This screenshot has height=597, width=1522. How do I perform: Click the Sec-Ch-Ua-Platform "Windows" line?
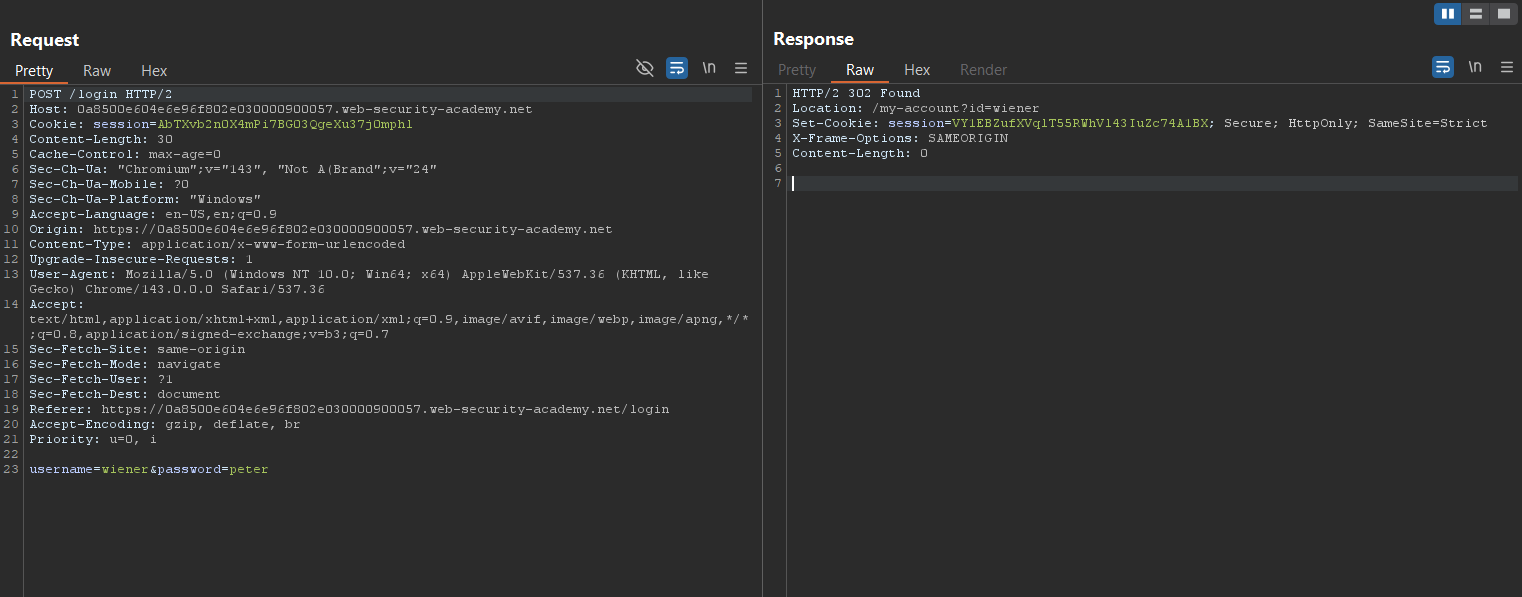[x=145, y=199]
